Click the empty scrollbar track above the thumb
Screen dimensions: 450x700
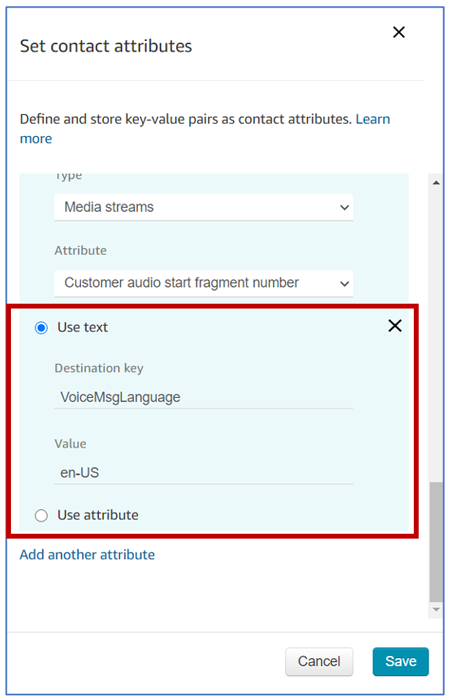[x=436, y=335]
